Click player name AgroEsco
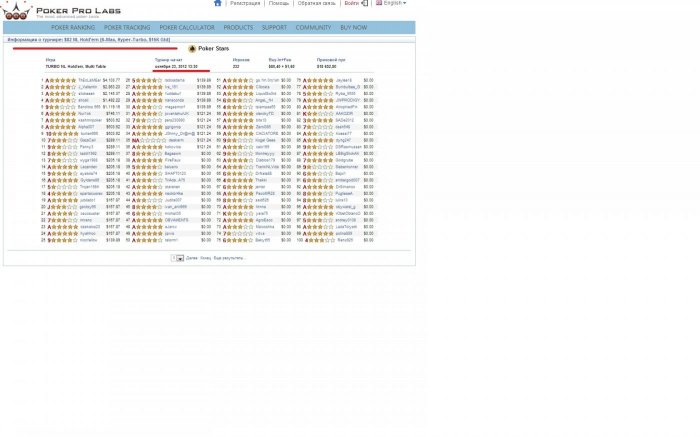700x437 pixels. pos(264,220)
